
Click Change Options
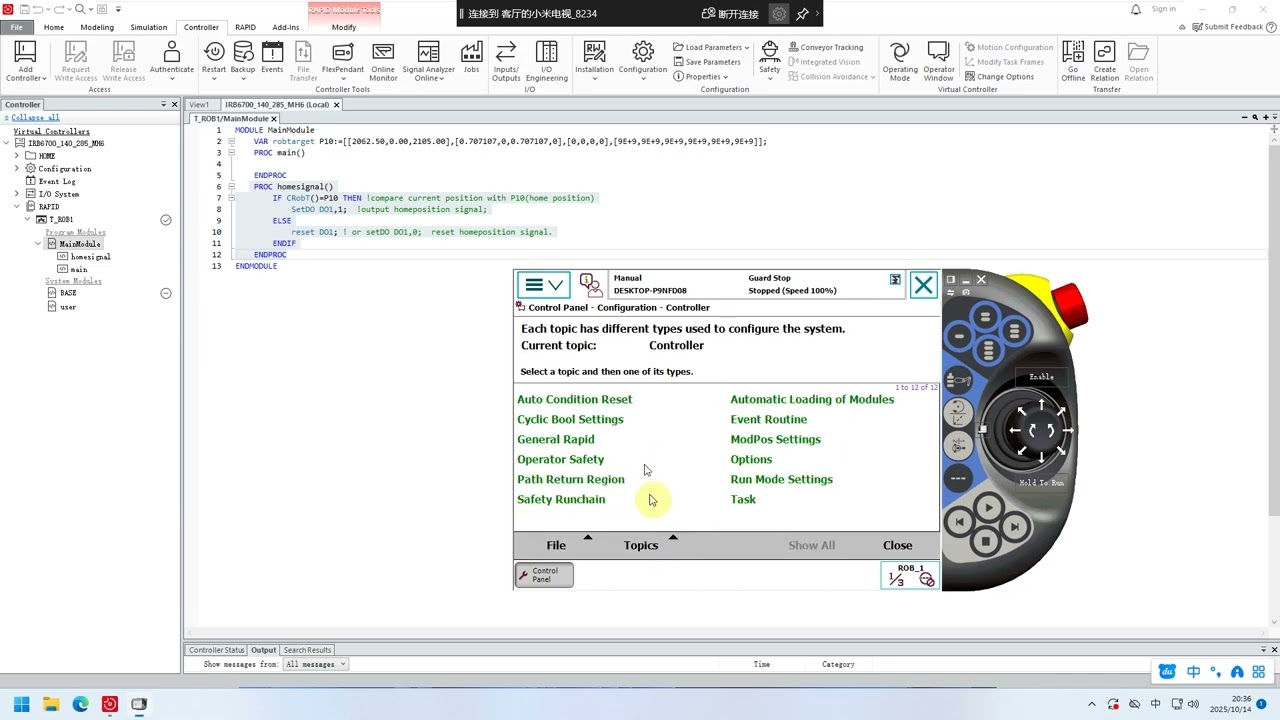[x=999, y=77]
